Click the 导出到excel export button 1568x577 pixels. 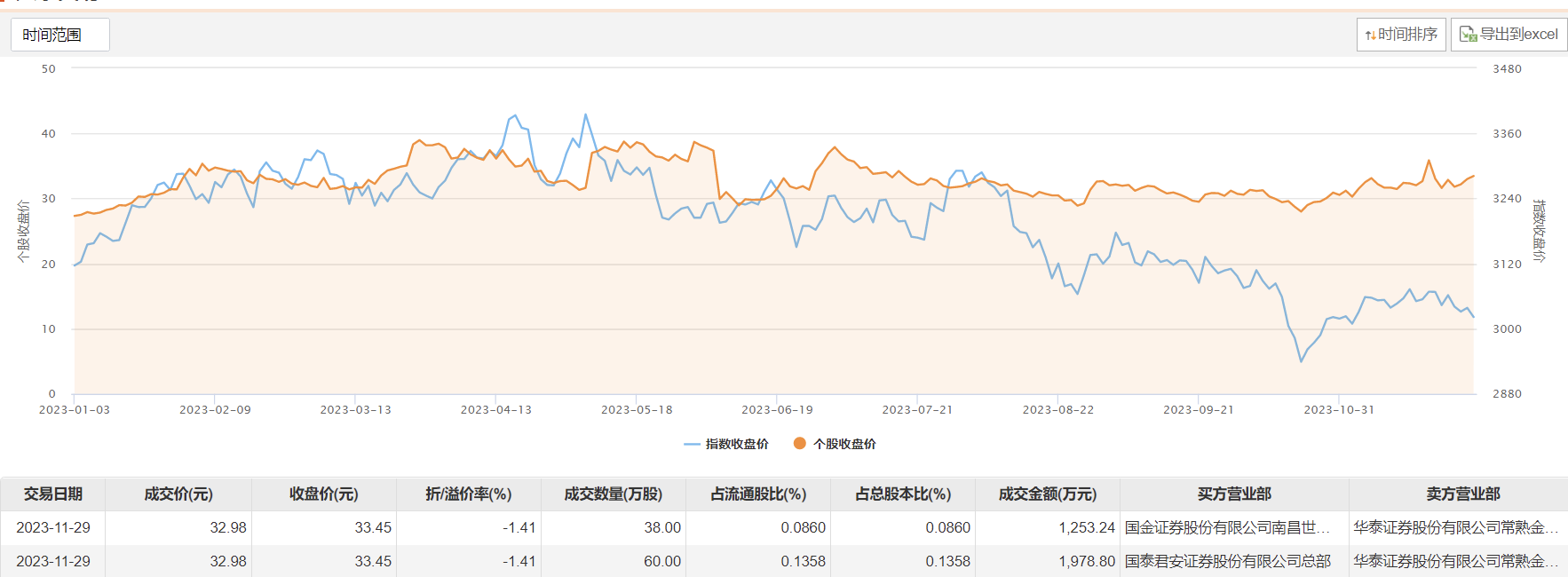click(x=1509, y=35)
